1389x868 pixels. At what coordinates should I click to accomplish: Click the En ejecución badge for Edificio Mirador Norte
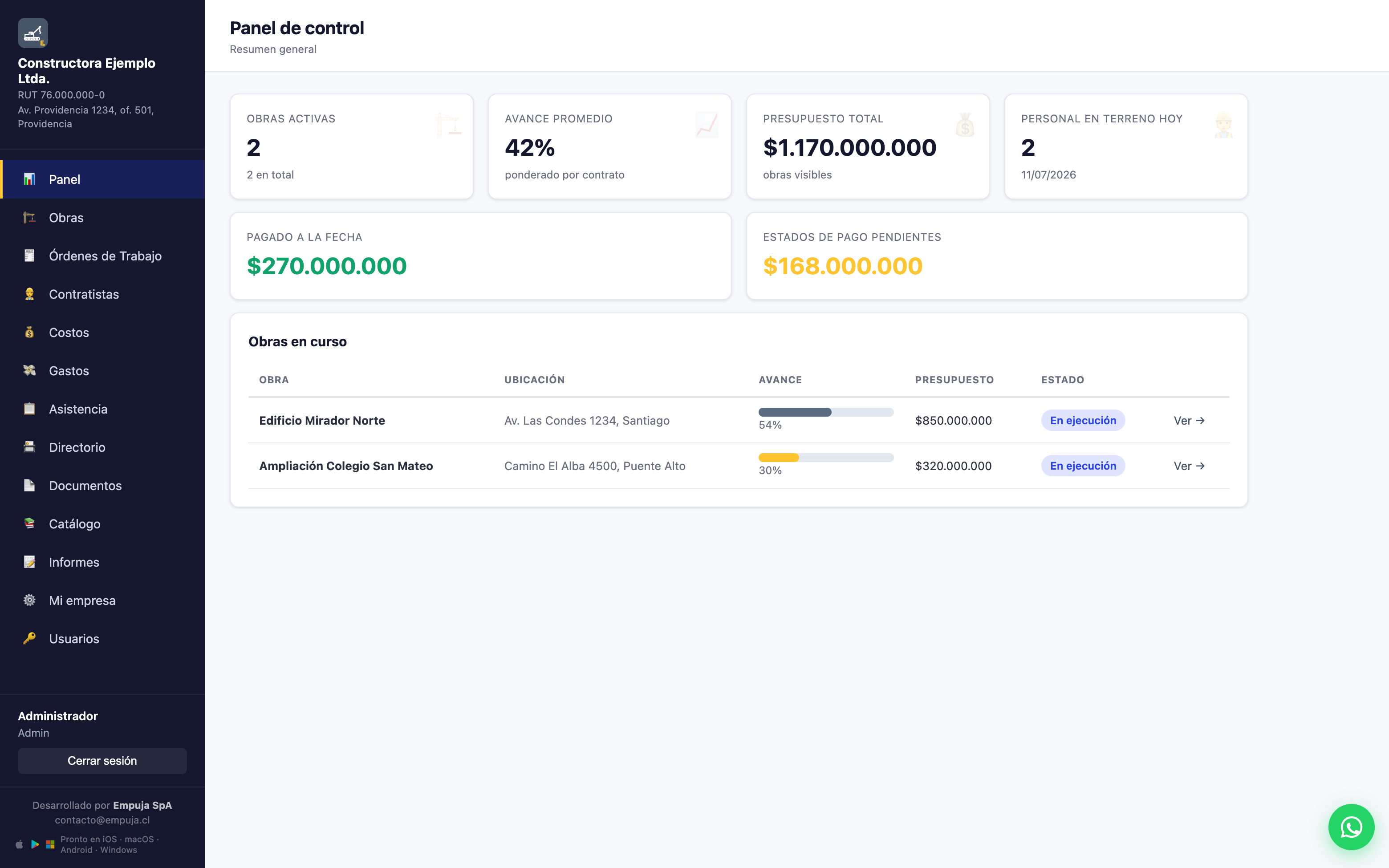pos(1083,420)
